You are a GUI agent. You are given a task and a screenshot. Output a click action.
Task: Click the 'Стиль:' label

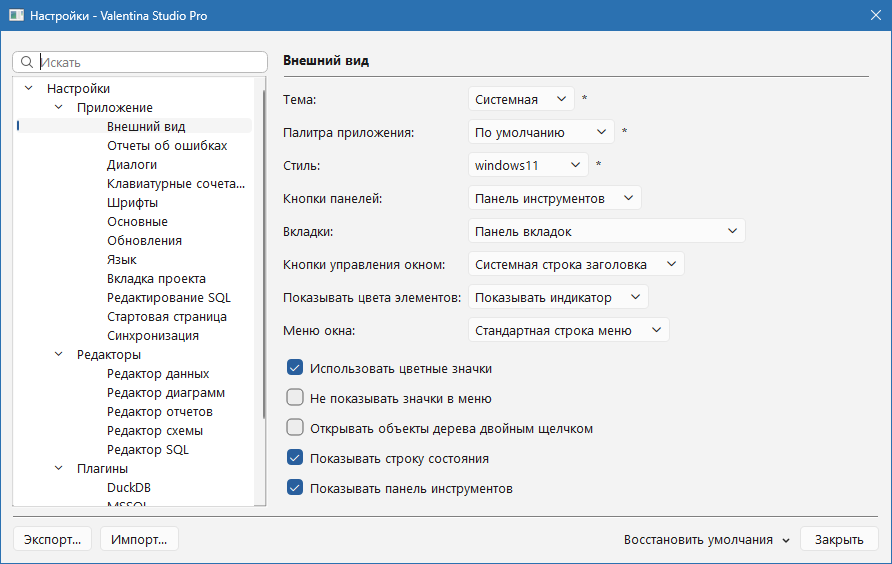[302, 166]
